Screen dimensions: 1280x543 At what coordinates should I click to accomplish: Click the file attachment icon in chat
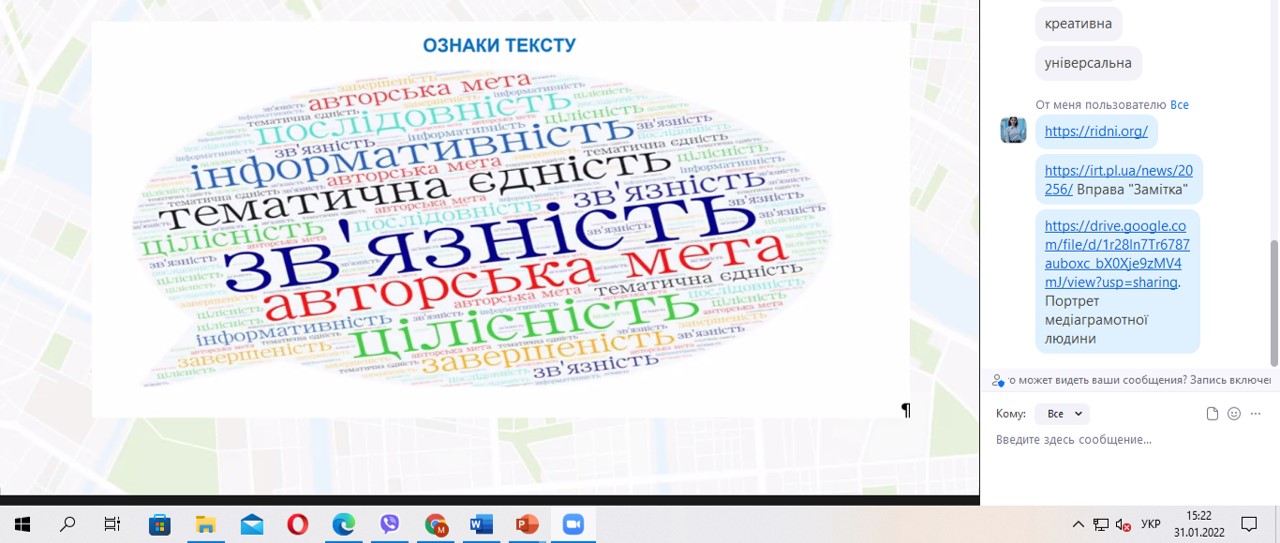pos(1212,414)
